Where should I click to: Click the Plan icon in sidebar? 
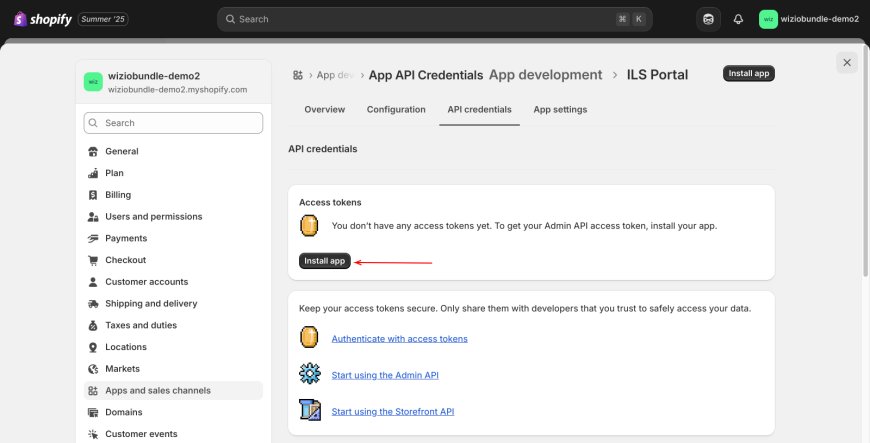[93, 173]
